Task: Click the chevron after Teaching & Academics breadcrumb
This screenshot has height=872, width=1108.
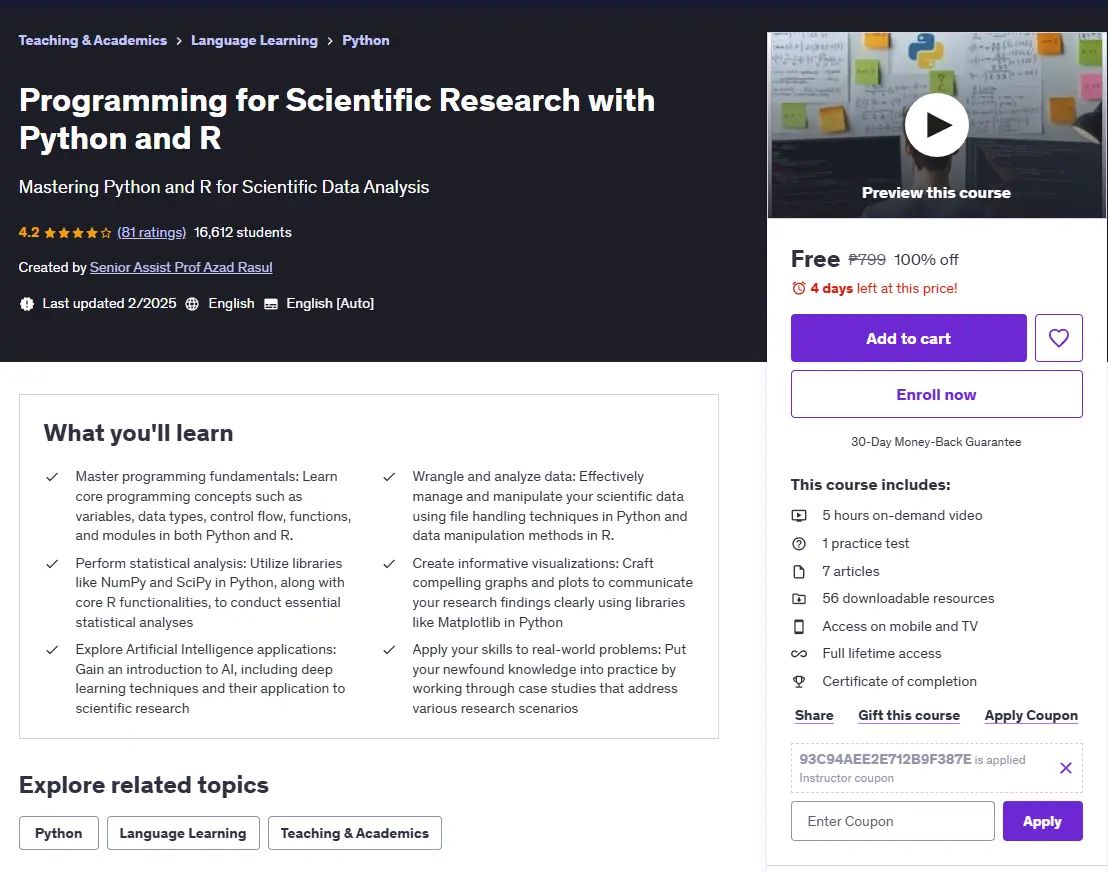Action: tap(179, 41)
